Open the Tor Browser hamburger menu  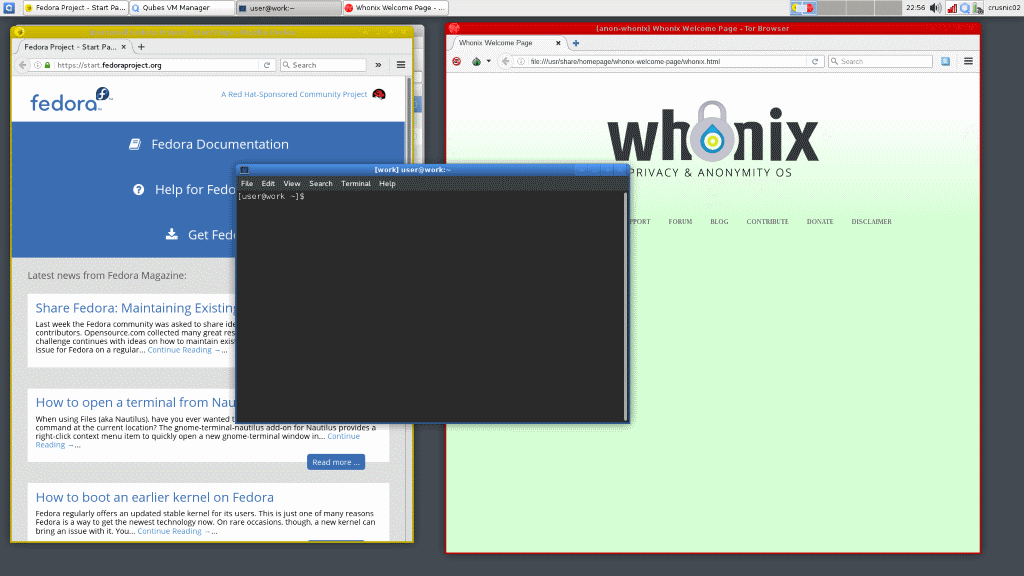coord(968,61)
